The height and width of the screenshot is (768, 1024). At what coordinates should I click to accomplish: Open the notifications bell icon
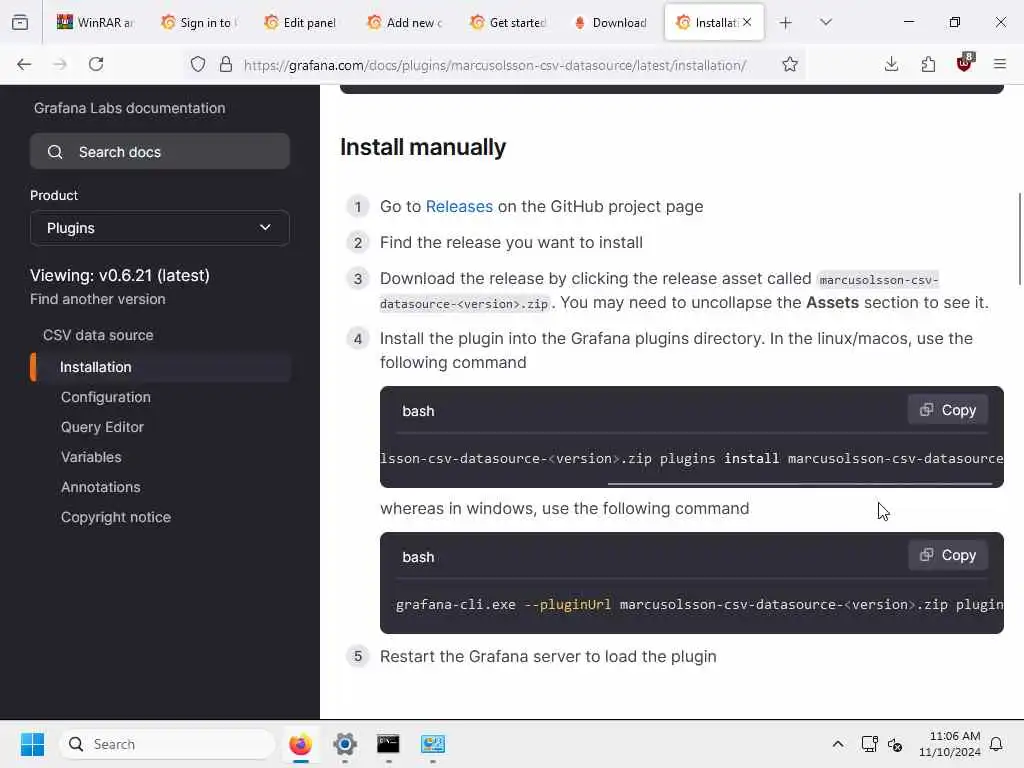point(997,744)
